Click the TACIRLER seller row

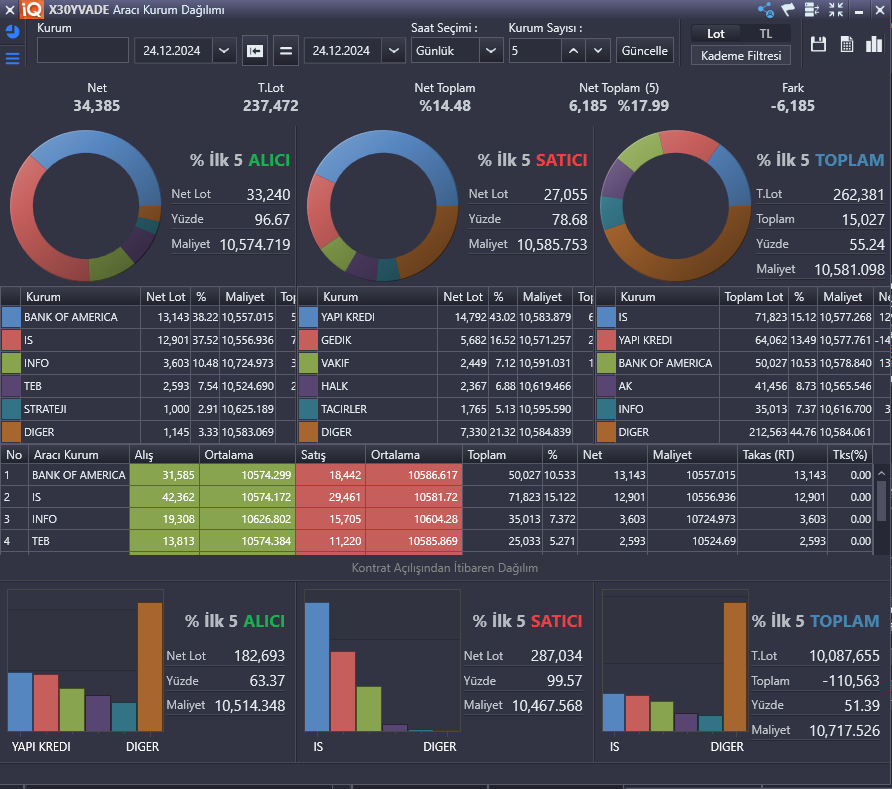tap(446, 409)
